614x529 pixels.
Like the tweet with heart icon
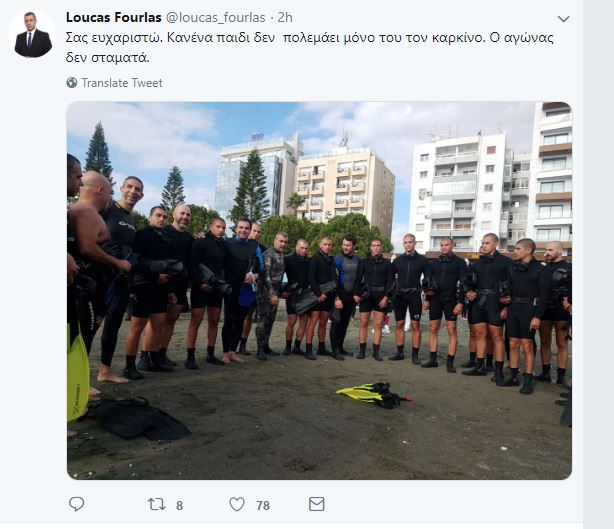pyautogui.click(x=237, y=504)
